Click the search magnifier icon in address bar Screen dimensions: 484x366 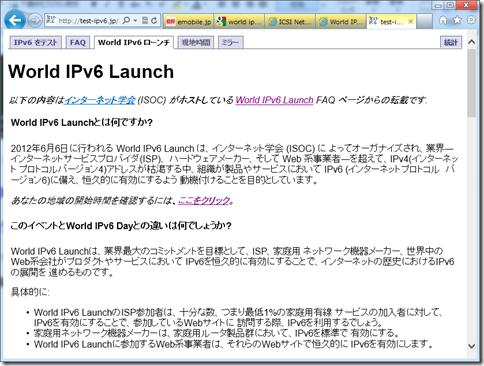(x=126, y=21)
